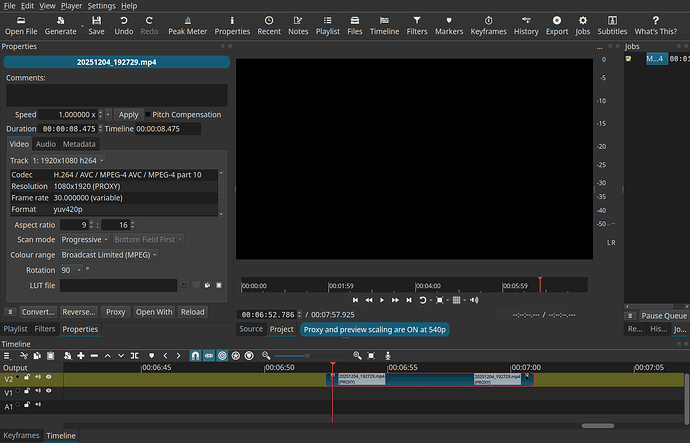This screenshot has width=690, height=443.
Task: Open the timeline hamburger menu
Action: (7, 355)
